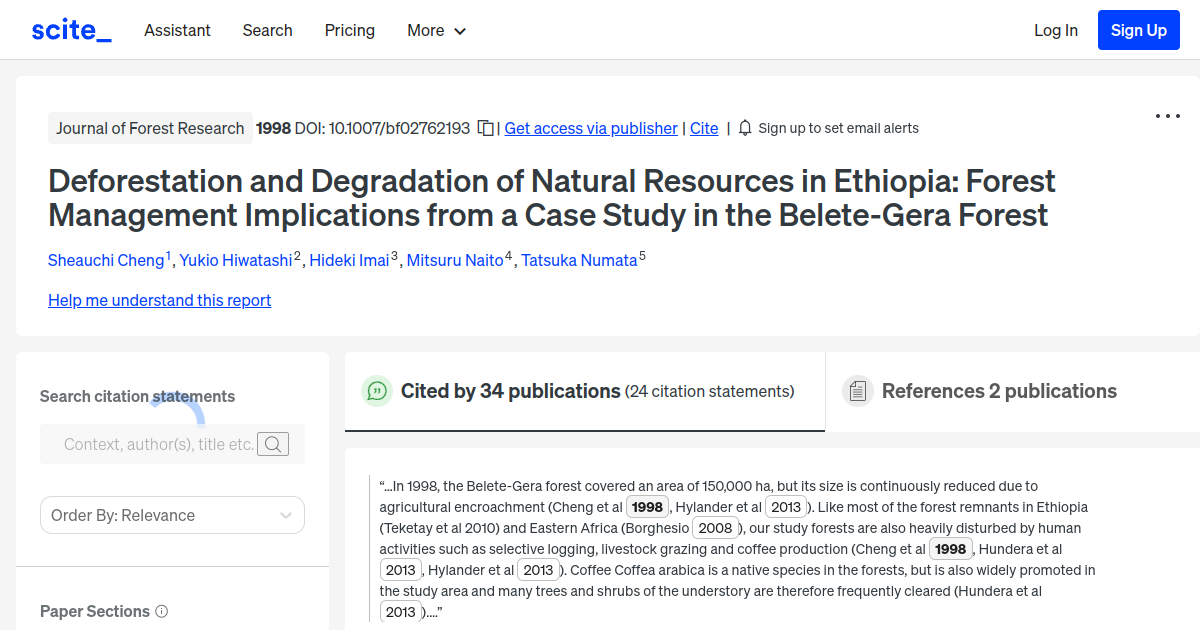Open Help me understand this report

coord(159,300)
